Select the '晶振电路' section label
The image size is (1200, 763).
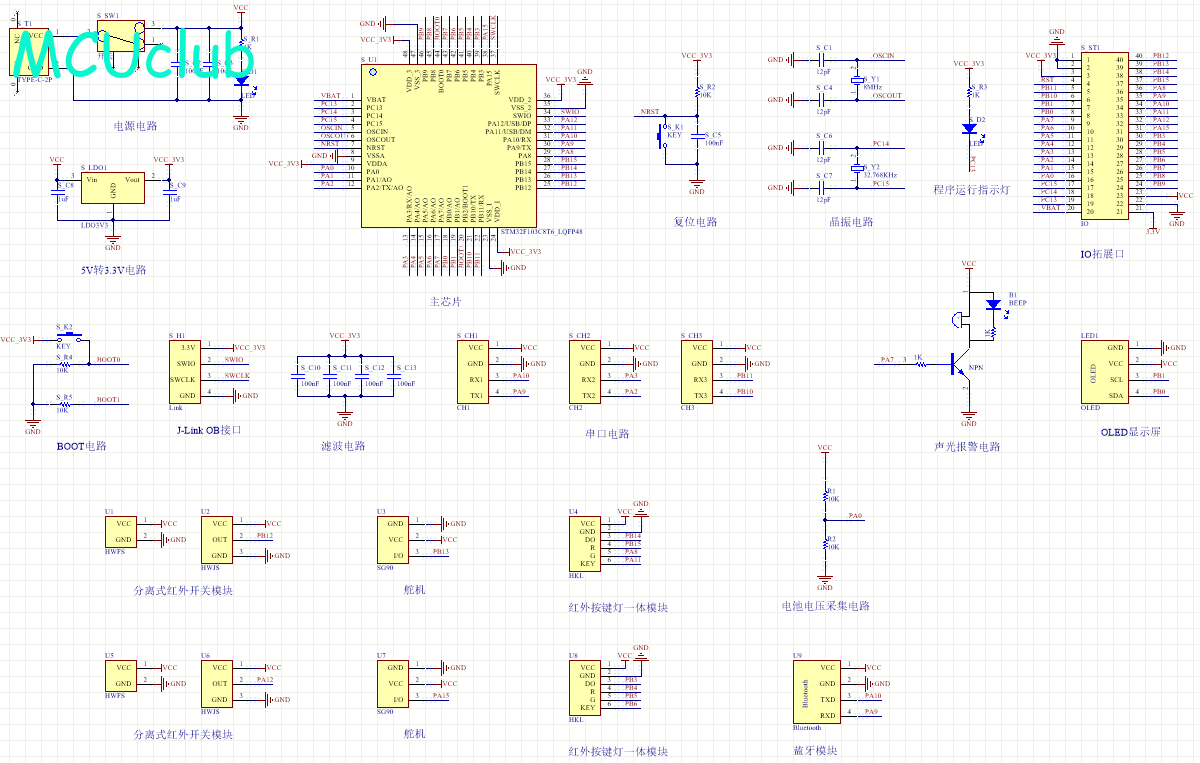pos(824,222)
